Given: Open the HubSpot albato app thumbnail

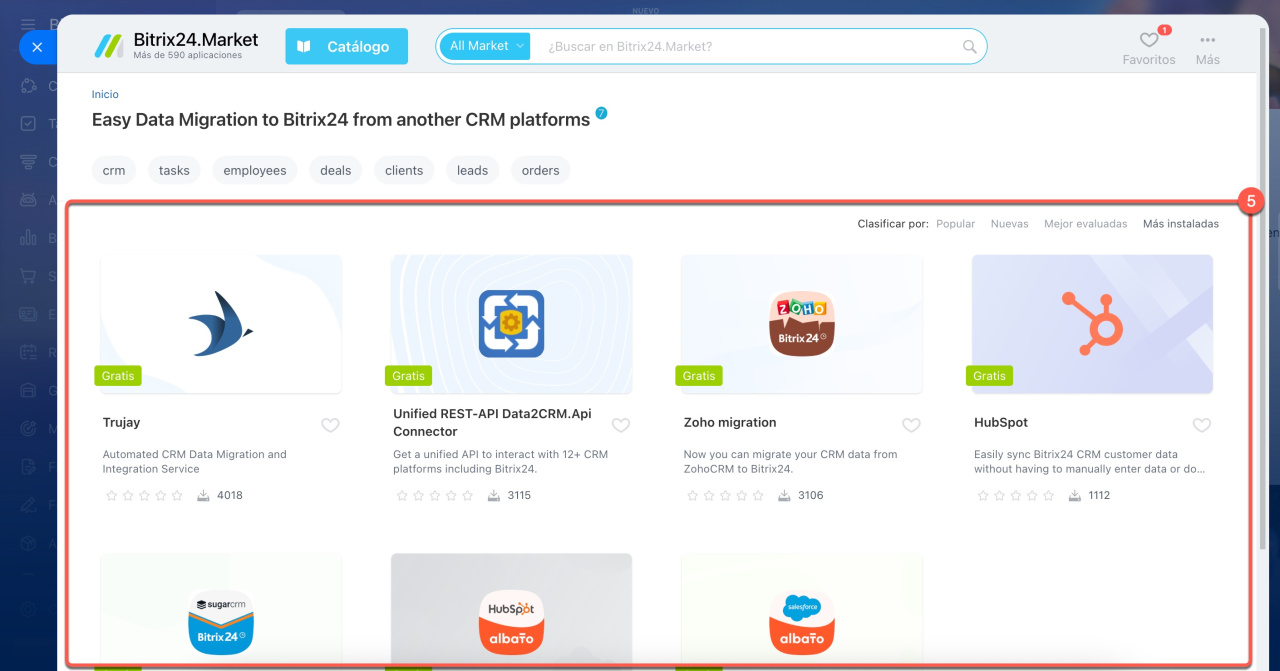Looking at the screenshot, I should tap(511, 610).
